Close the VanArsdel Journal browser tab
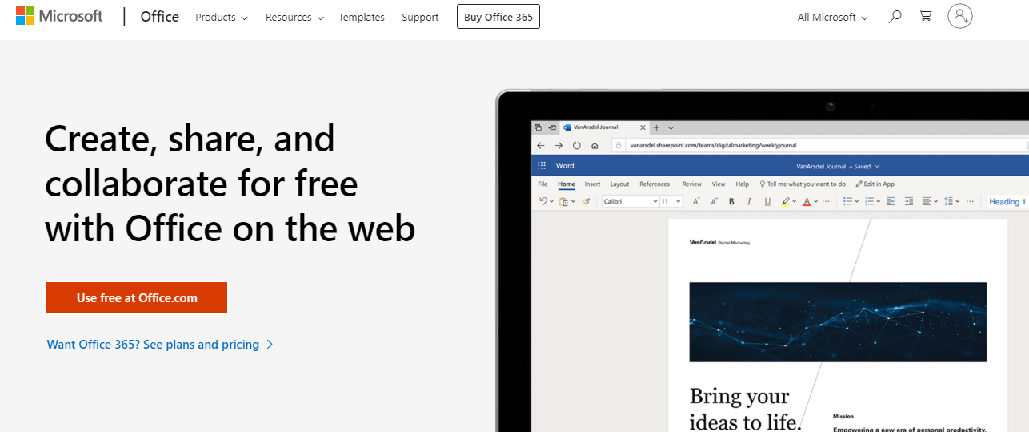The width and height of the screenshot is (1029, 432). (642, 127)
